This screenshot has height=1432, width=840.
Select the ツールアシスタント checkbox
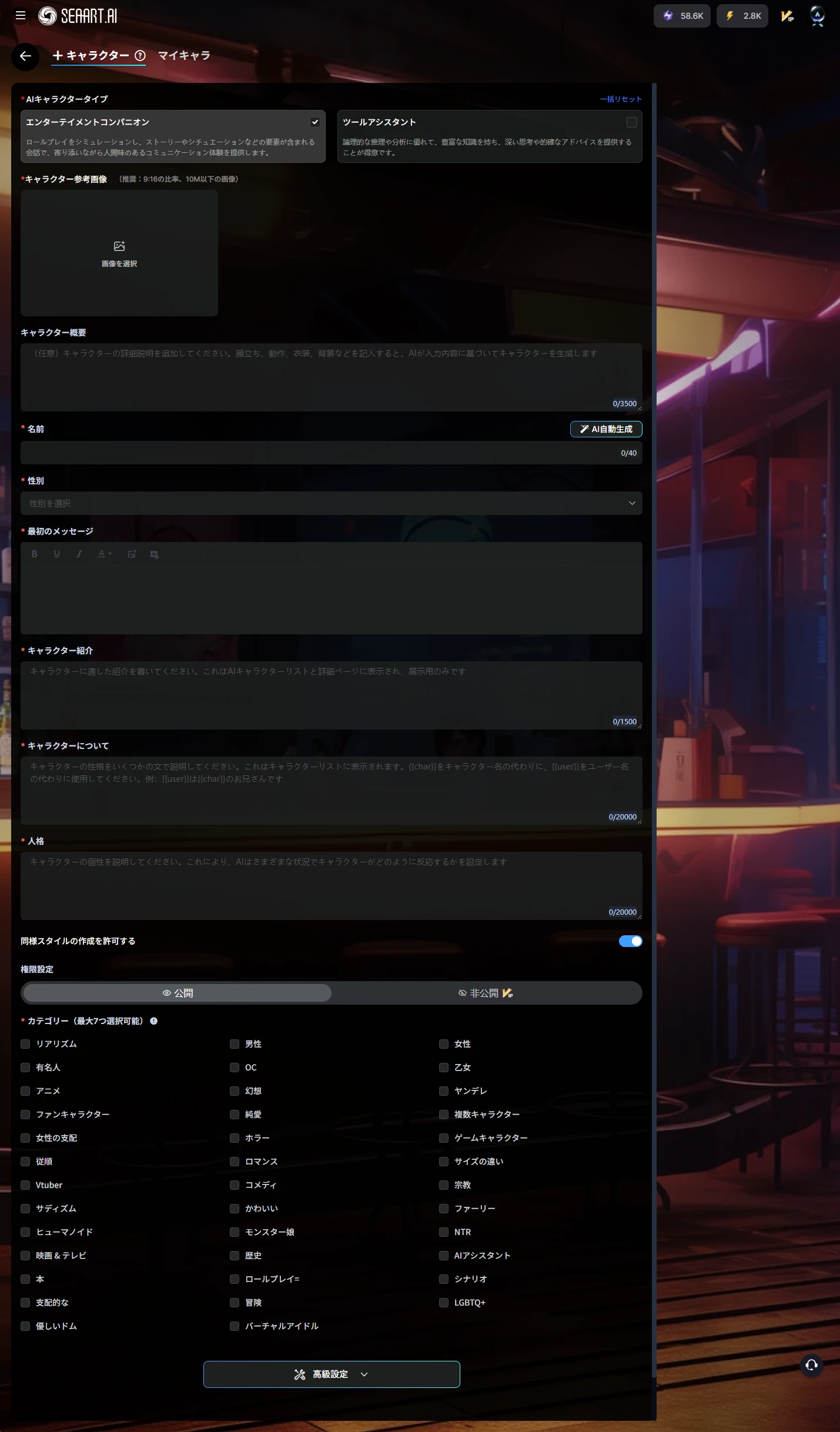[631, 122]
